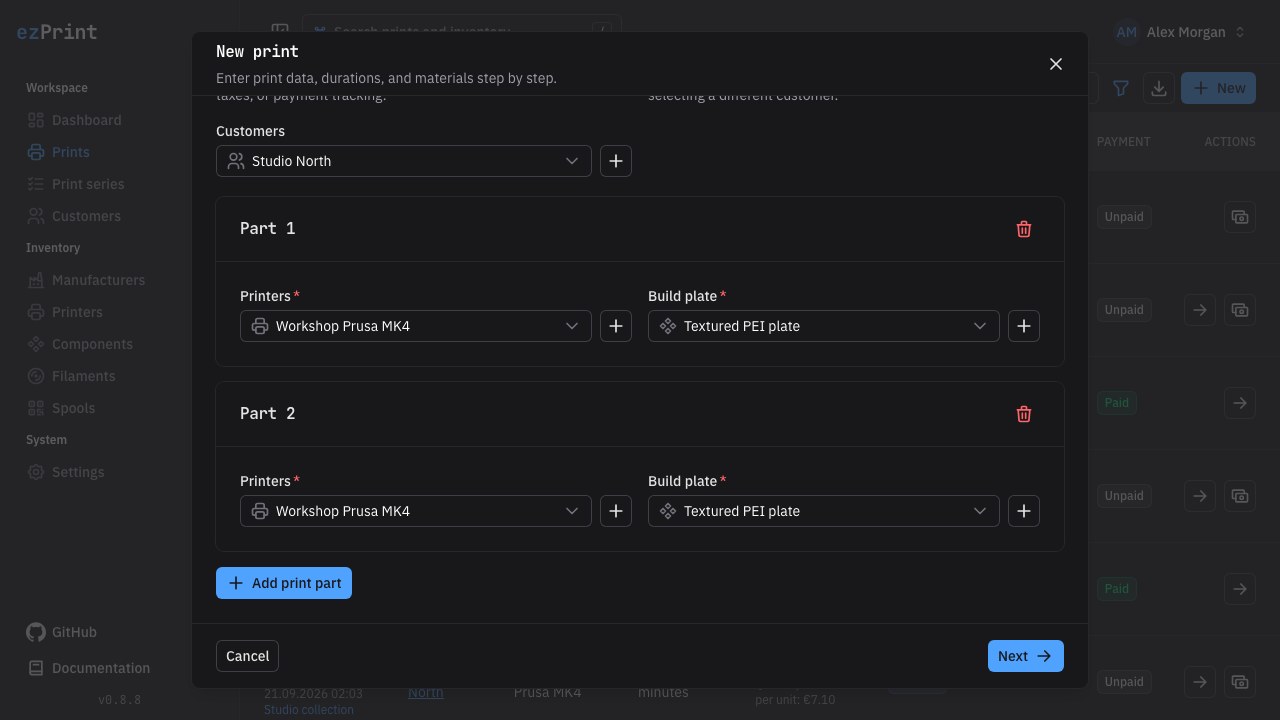Expand the Part 1 Printers dropdown
Viewport: 1280px width, 720px height.
(x=416, y=326)
